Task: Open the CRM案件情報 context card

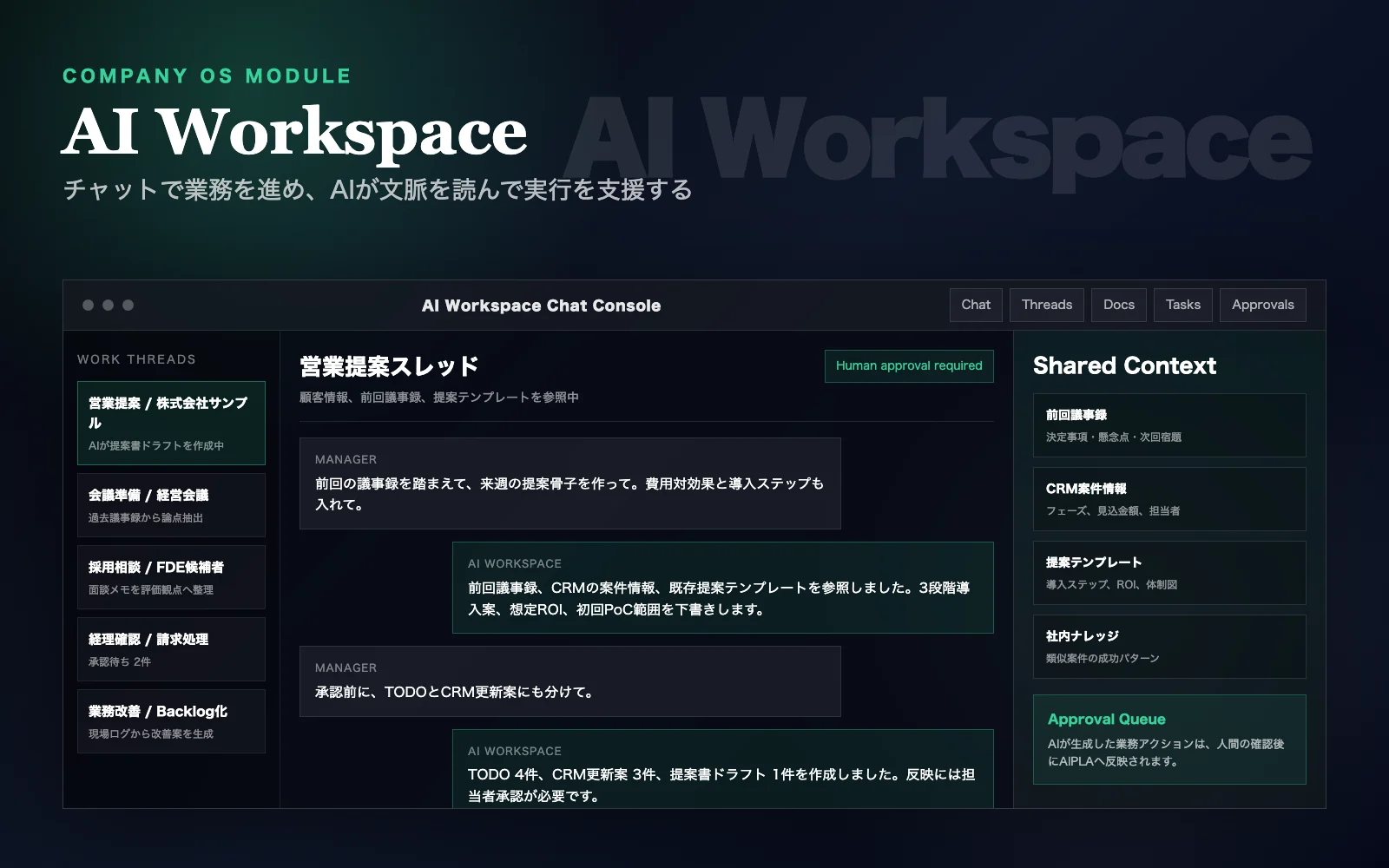Action: click(x=1169, y=499)
